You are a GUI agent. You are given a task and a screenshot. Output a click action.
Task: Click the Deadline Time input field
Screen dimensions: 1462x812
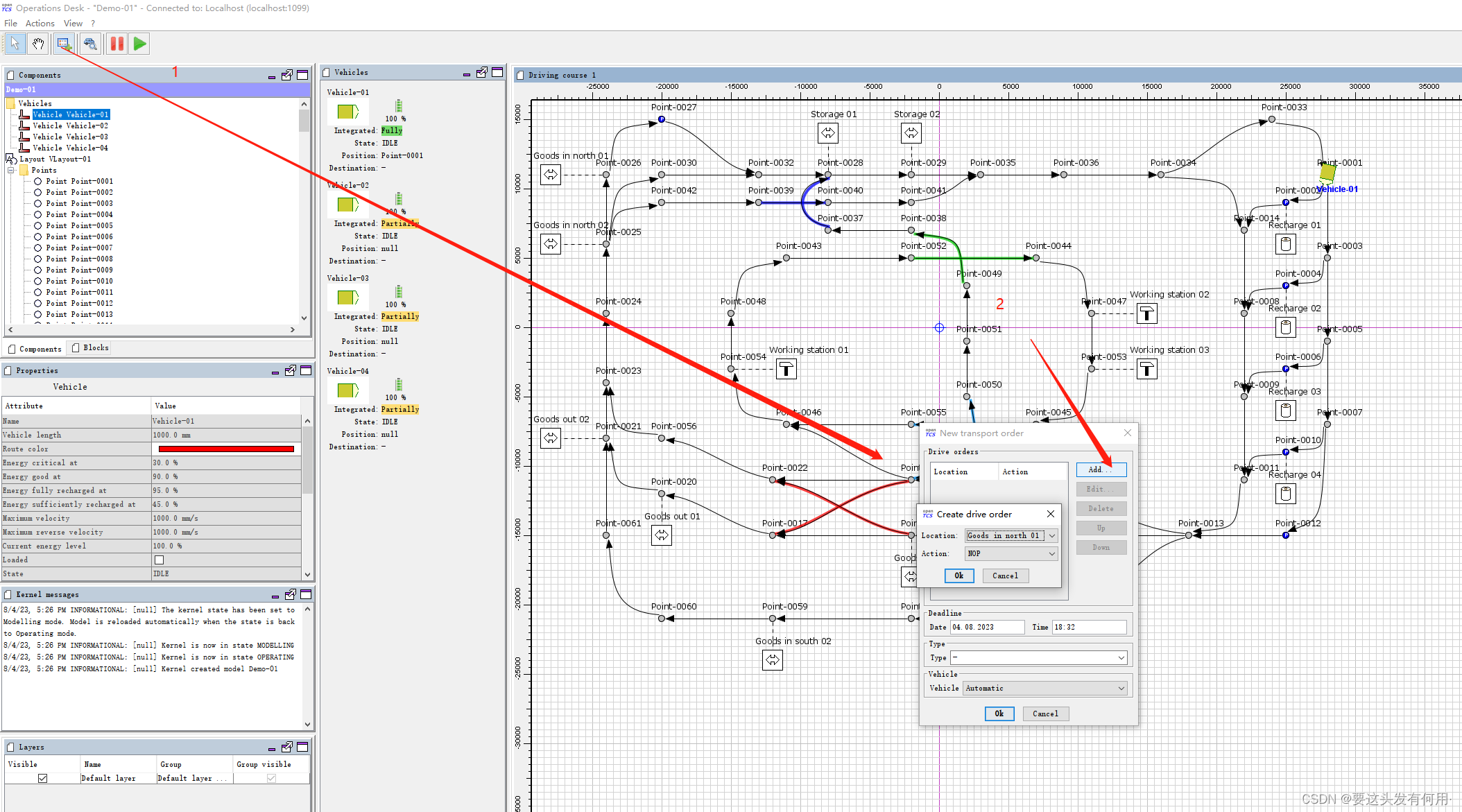coord(1089,627)
